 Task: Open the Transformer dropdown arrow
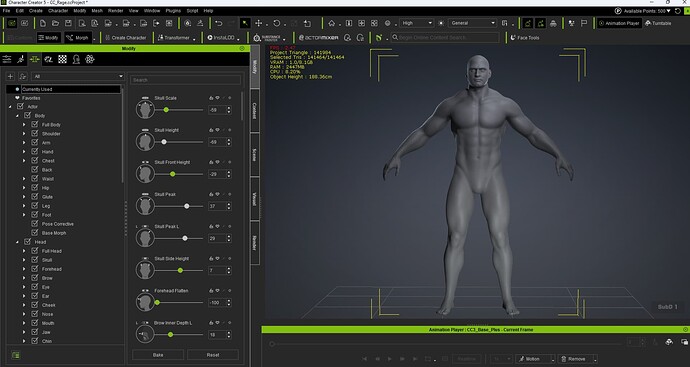194,39
